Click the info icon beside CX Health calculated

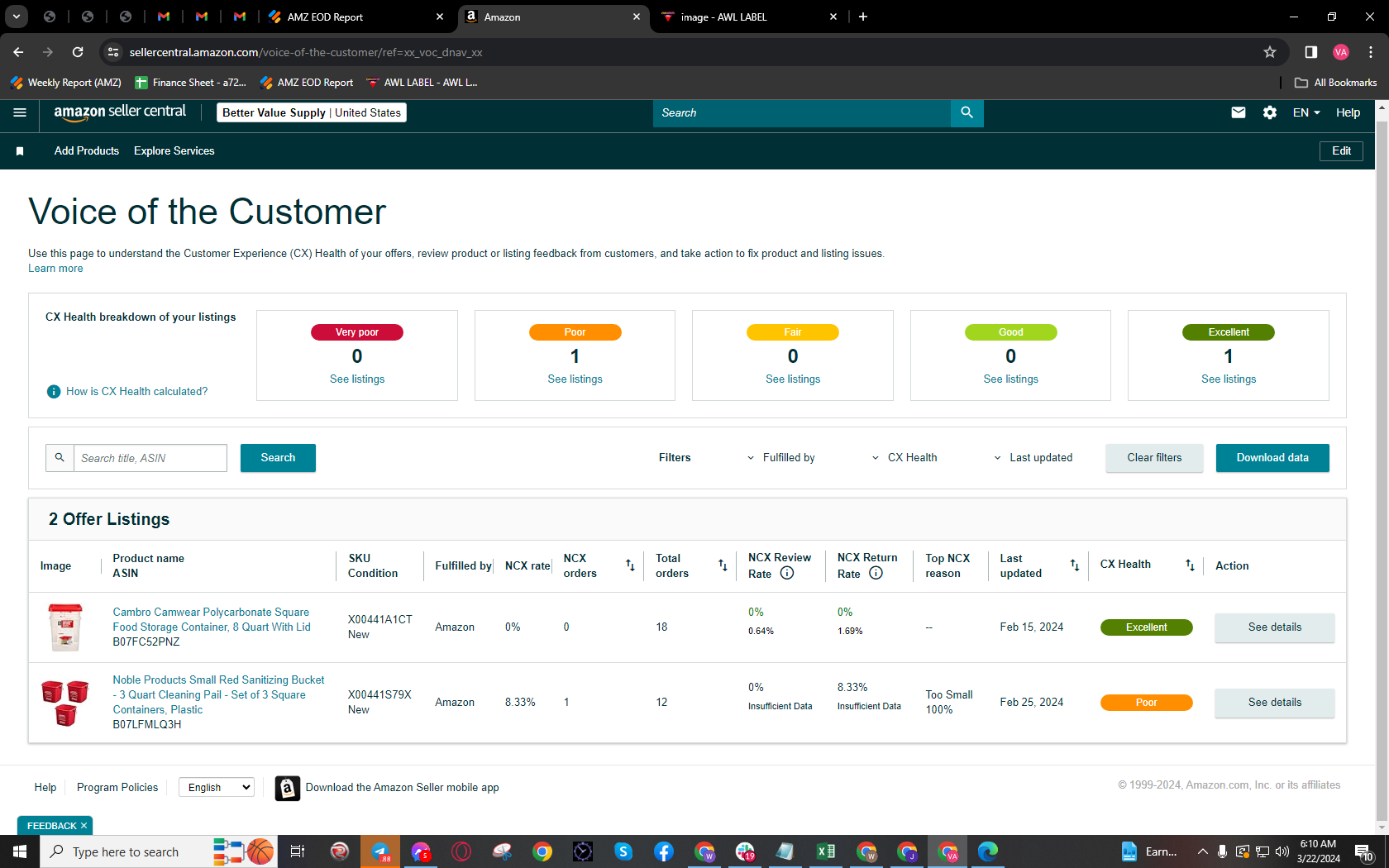[54, 392]
